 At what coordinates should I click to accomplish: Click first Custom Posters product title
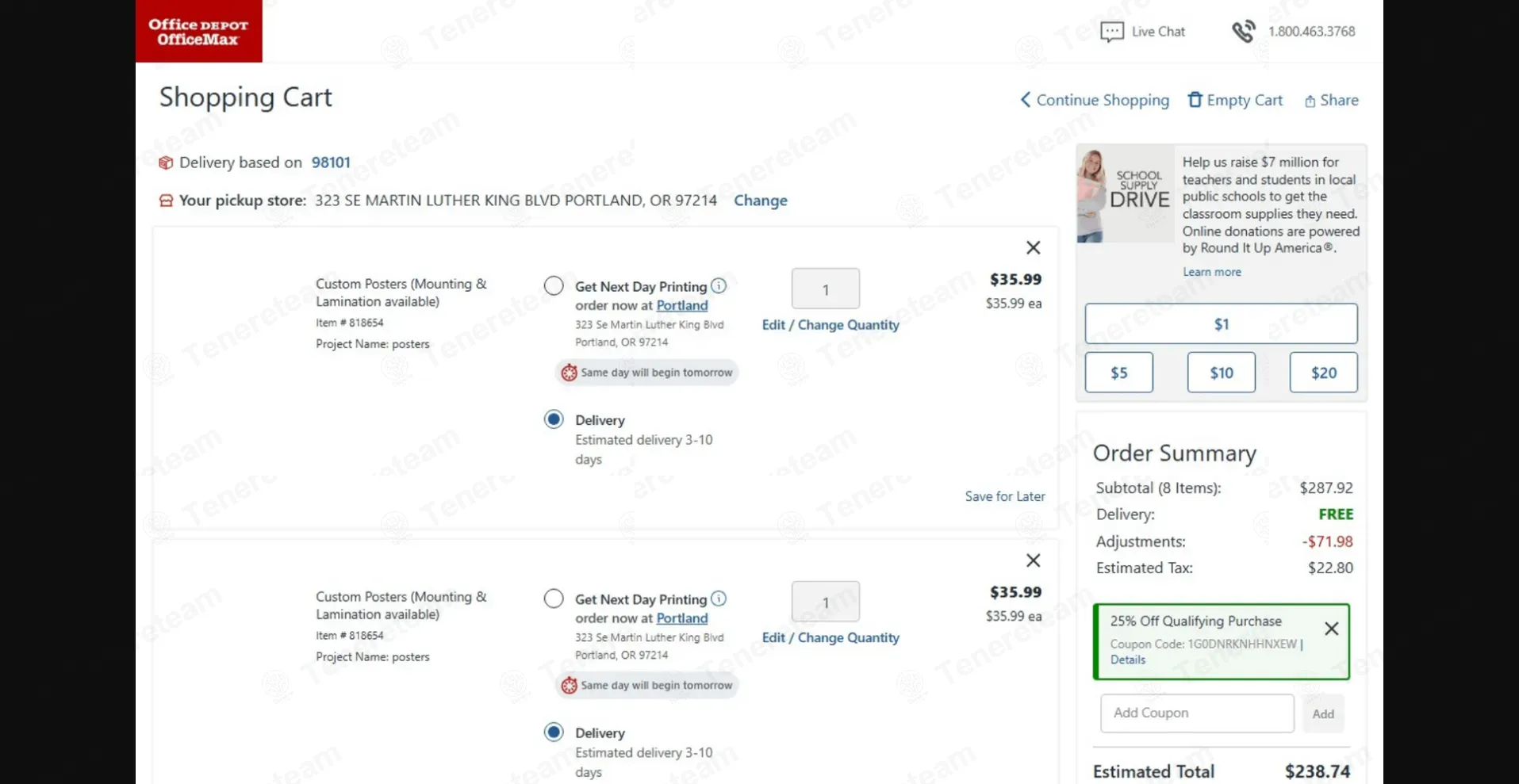(x=401, y=293)
